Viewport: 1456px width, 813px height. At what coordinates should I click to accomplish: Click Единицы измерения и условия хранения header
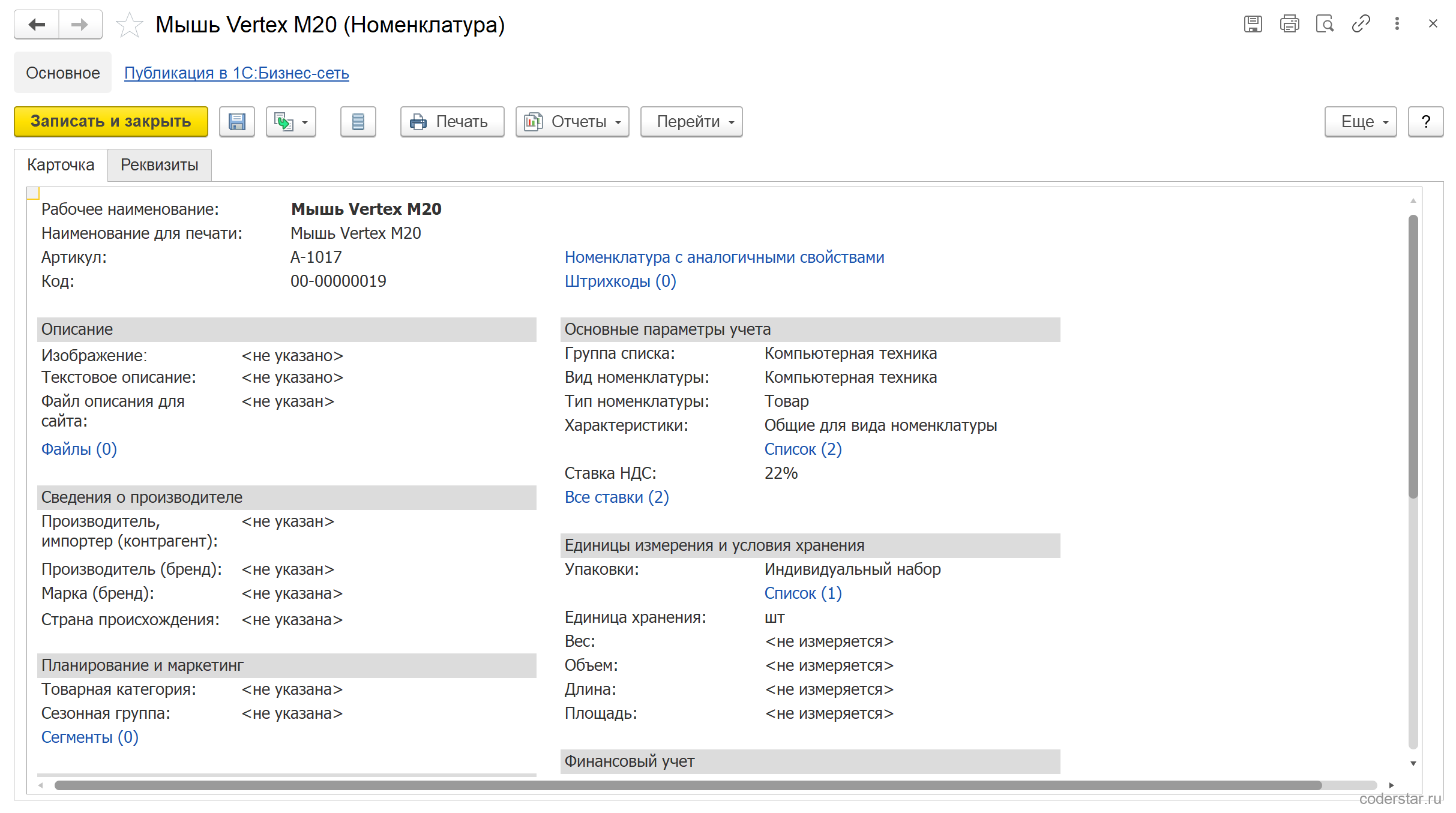[x=810, y=545]
